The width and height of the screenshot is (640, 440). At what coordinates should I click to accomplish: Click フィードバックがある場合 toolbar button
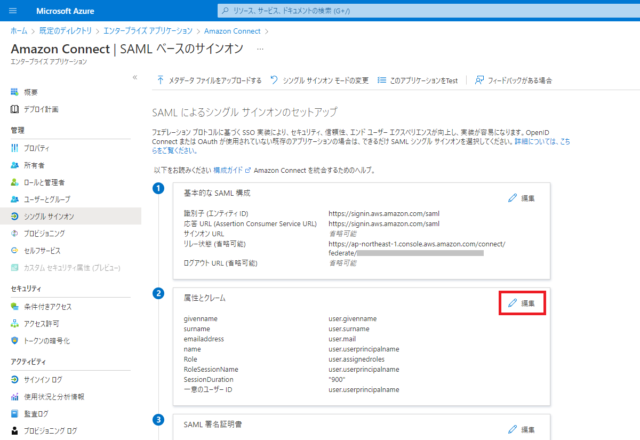(x=513, y=80)
